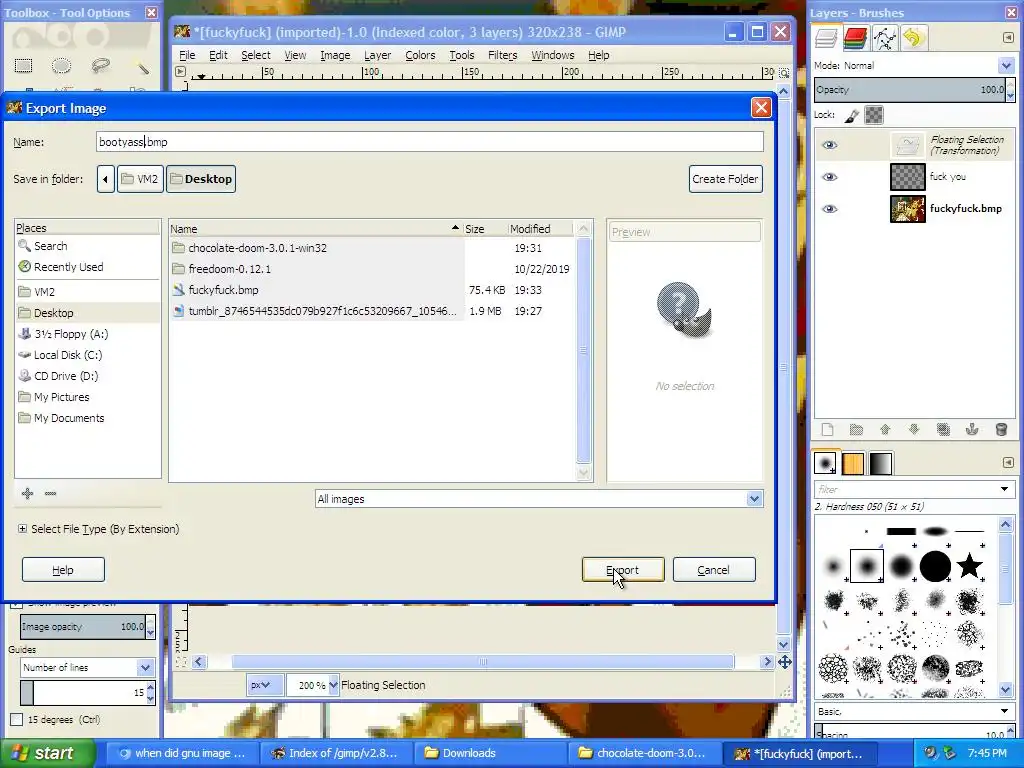The width and height of the screenshot is (1024, 768).
Task: Toggle visibility of 'fuck you' layer
Action: 829,177
